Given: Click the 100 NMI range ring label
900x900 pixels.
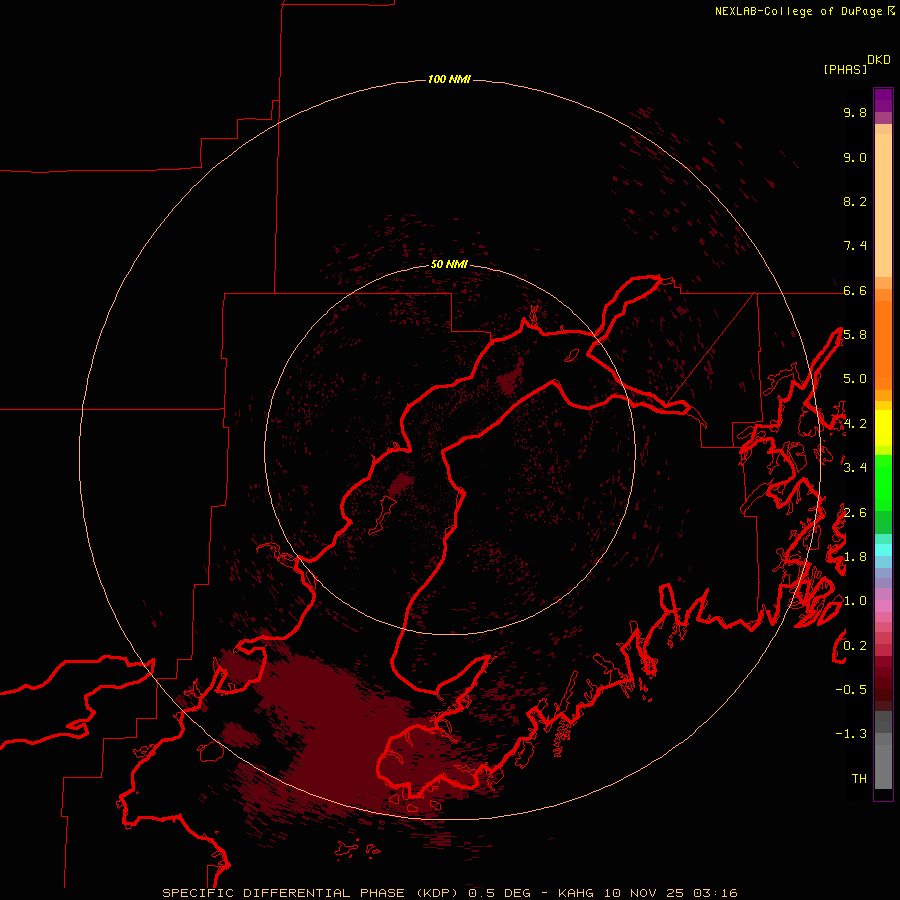Looking at the screenshot, I should [x=449, y=79].
